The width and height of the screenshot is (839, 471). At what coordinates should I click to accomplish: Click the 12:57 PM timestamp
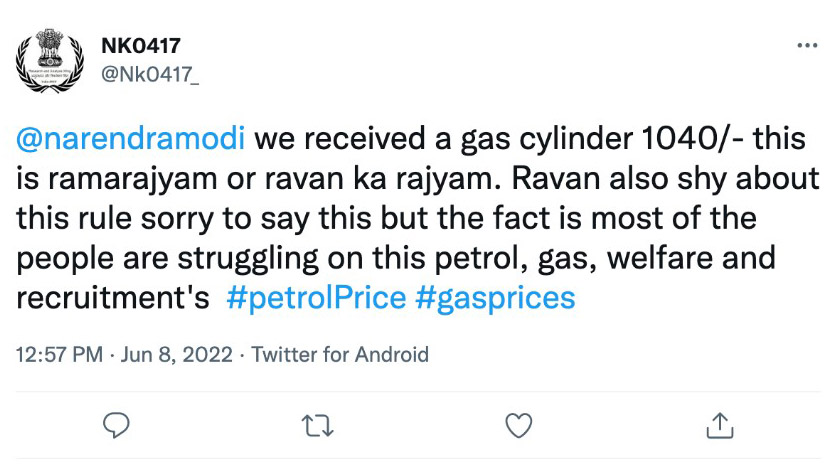[x=59, y=354]
